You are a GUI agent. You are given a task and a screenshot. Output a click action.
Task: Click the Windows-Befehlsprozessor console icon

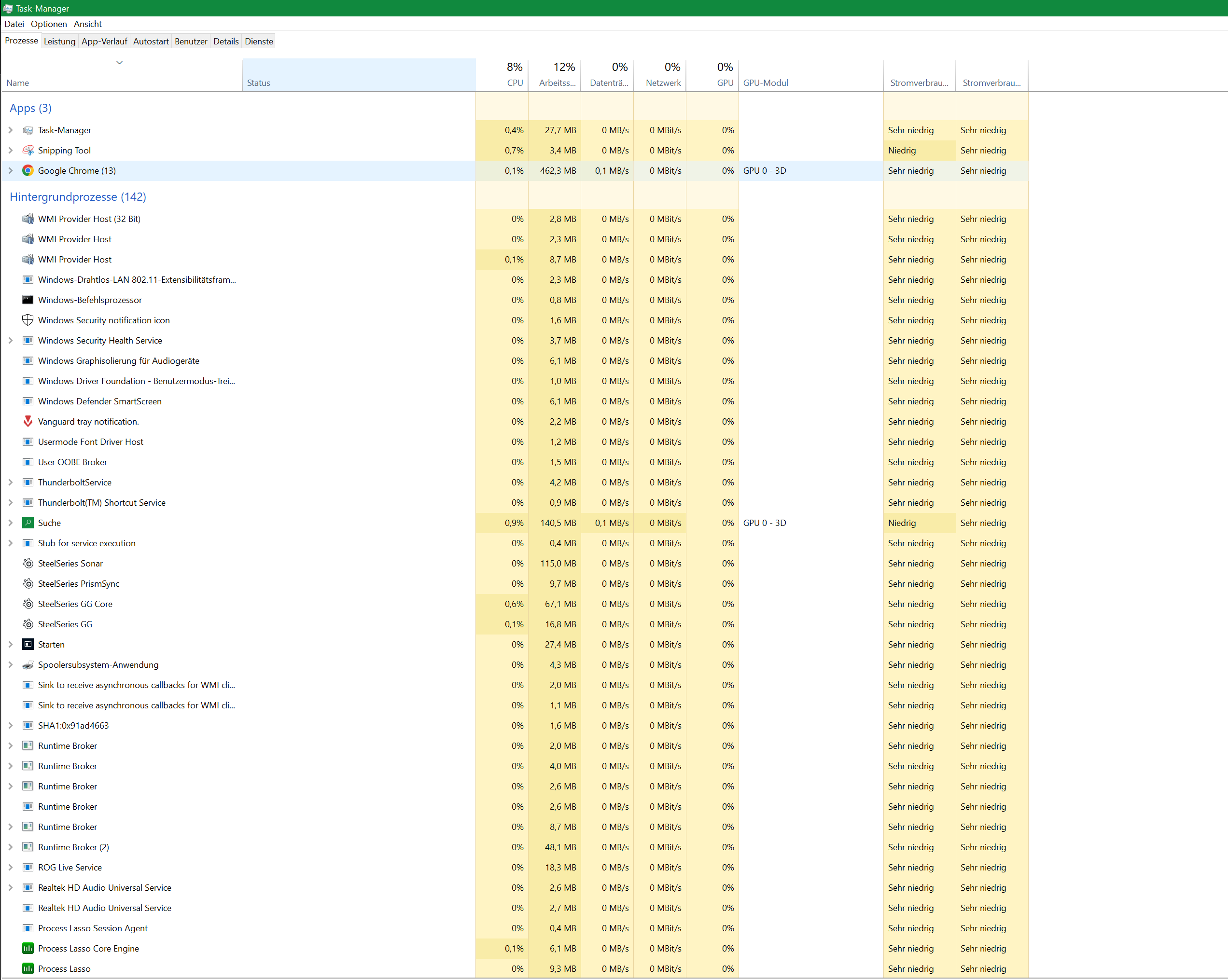tap(28, 300)
